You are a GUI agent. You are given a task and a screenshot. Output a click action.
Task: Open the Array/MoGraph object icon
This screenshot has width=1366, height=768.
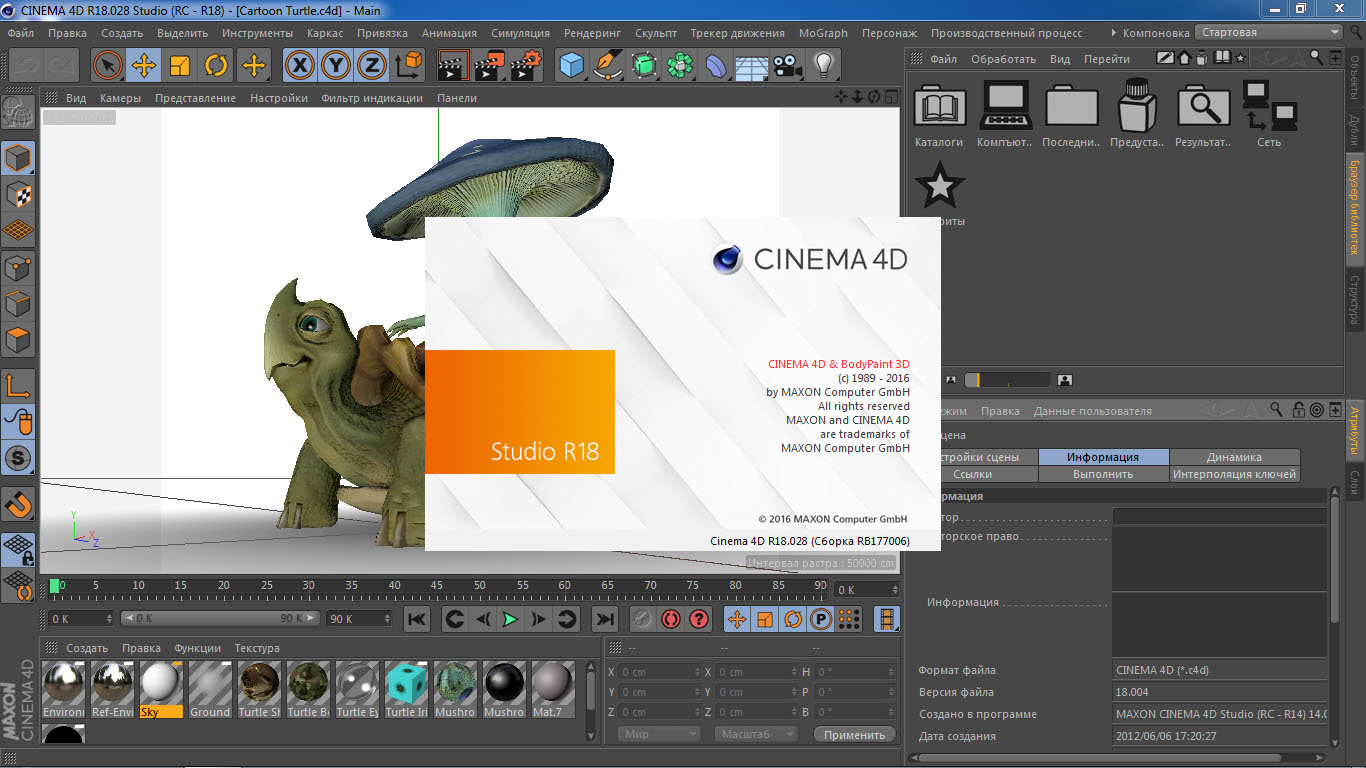click(680, 66)
